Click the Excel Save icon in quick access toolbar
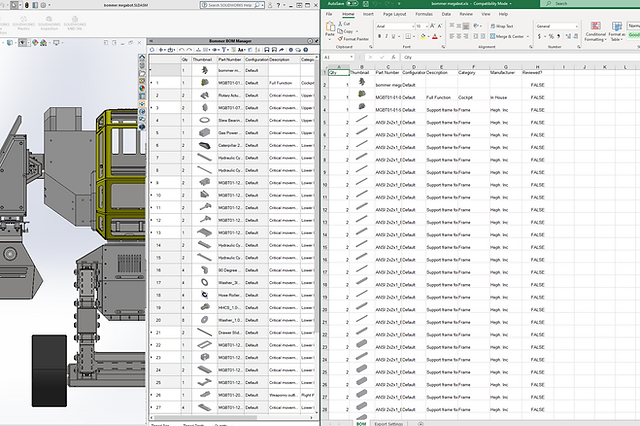The image size is (640, 426). tap(366, 4)
